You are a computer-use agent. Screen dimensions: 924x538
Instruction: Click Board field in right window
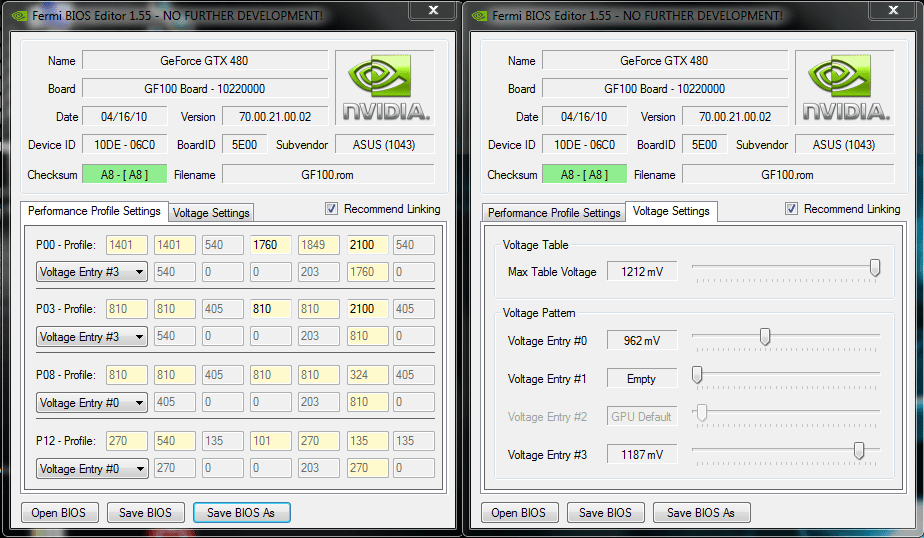tap(665, 88)
